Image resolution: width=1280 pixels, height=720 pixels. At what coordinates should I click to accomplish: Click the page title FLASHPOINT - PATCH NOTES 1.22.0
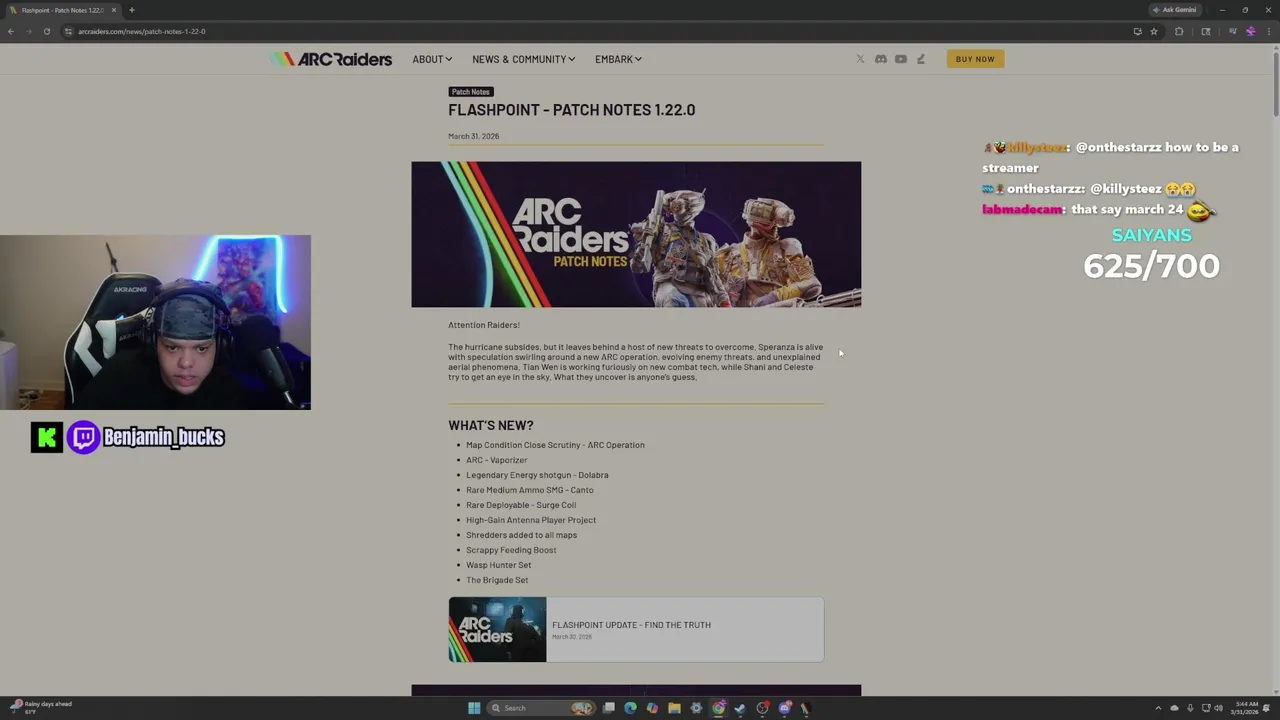pyautogui.click(x=571, y=110)
